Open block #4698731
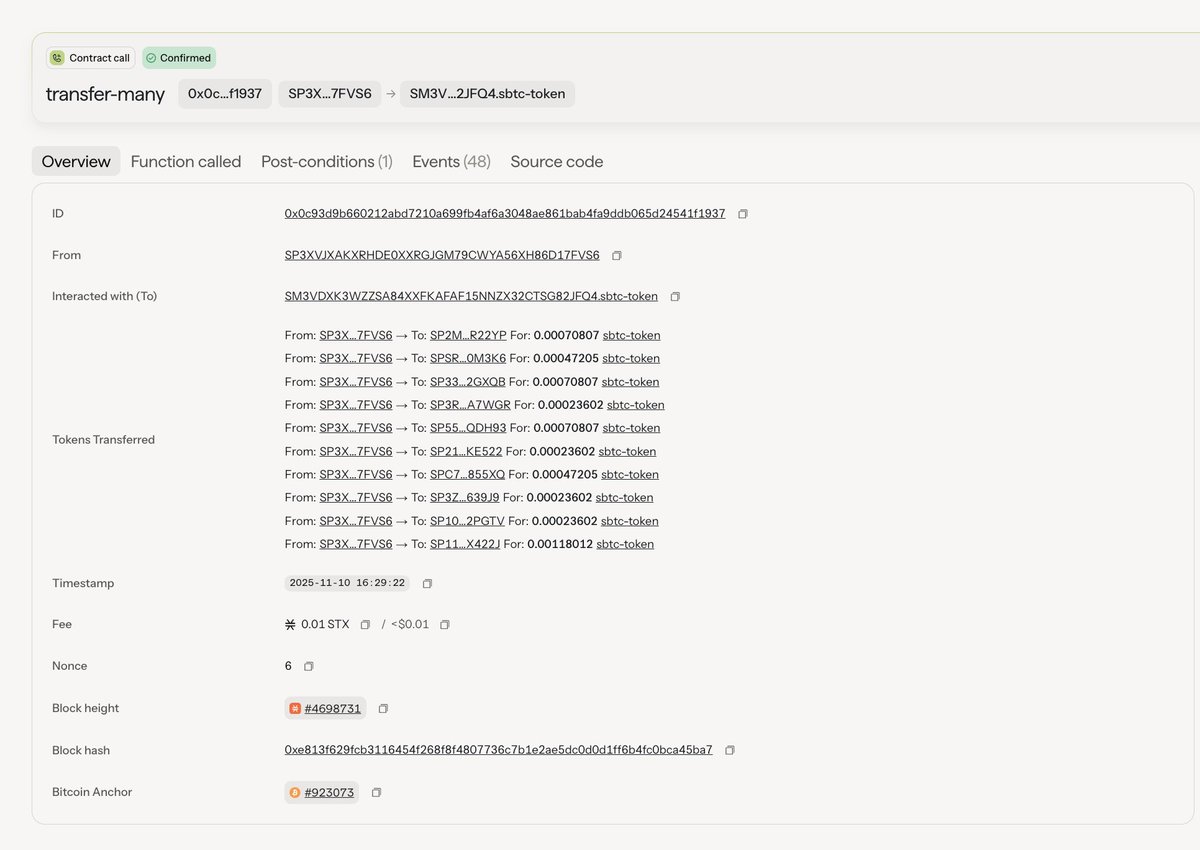1200x850 pixels. 332,708
